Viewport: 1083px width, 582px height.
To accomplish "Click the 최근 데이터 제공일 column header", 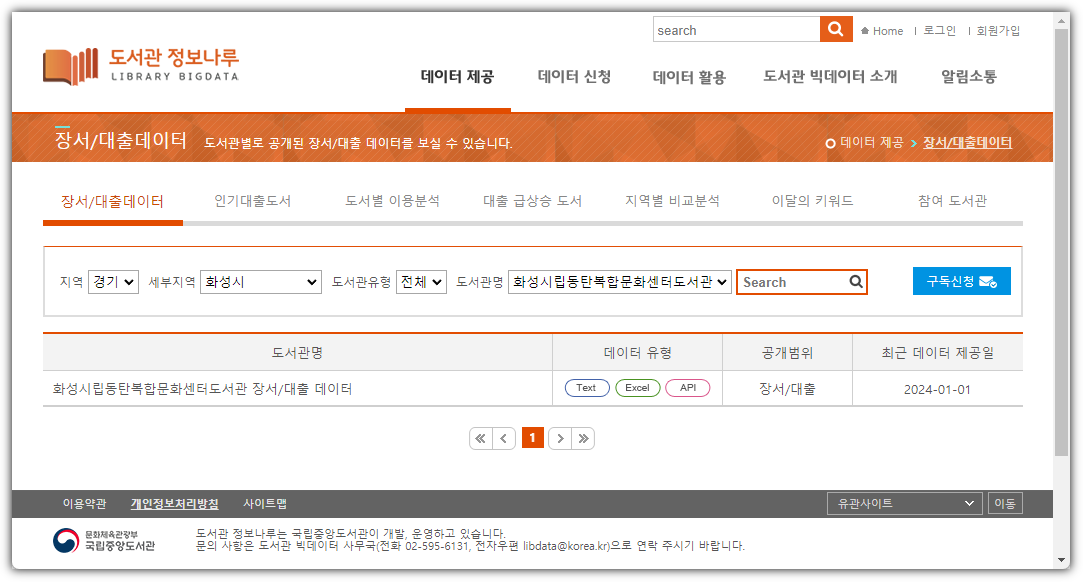I will coord(937,353).
